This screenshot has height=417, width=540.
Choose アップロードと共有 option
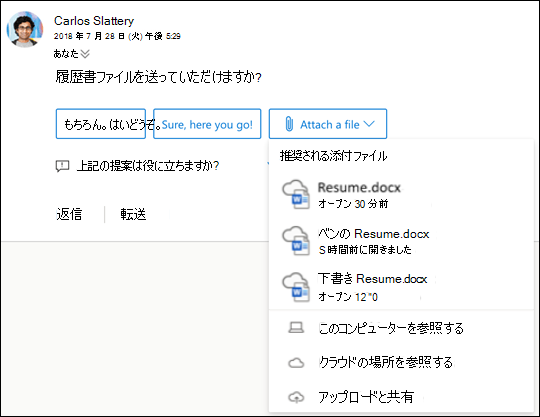coord(401,397)
